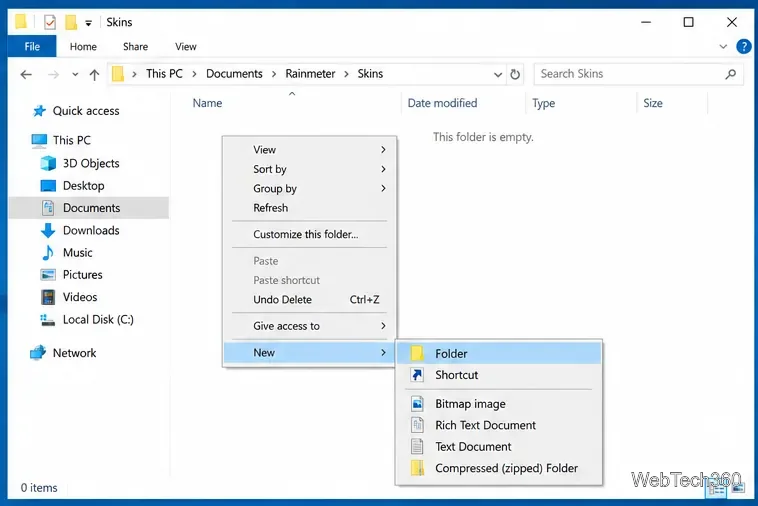Click the Forward navigation arrow

click(53, 74)
